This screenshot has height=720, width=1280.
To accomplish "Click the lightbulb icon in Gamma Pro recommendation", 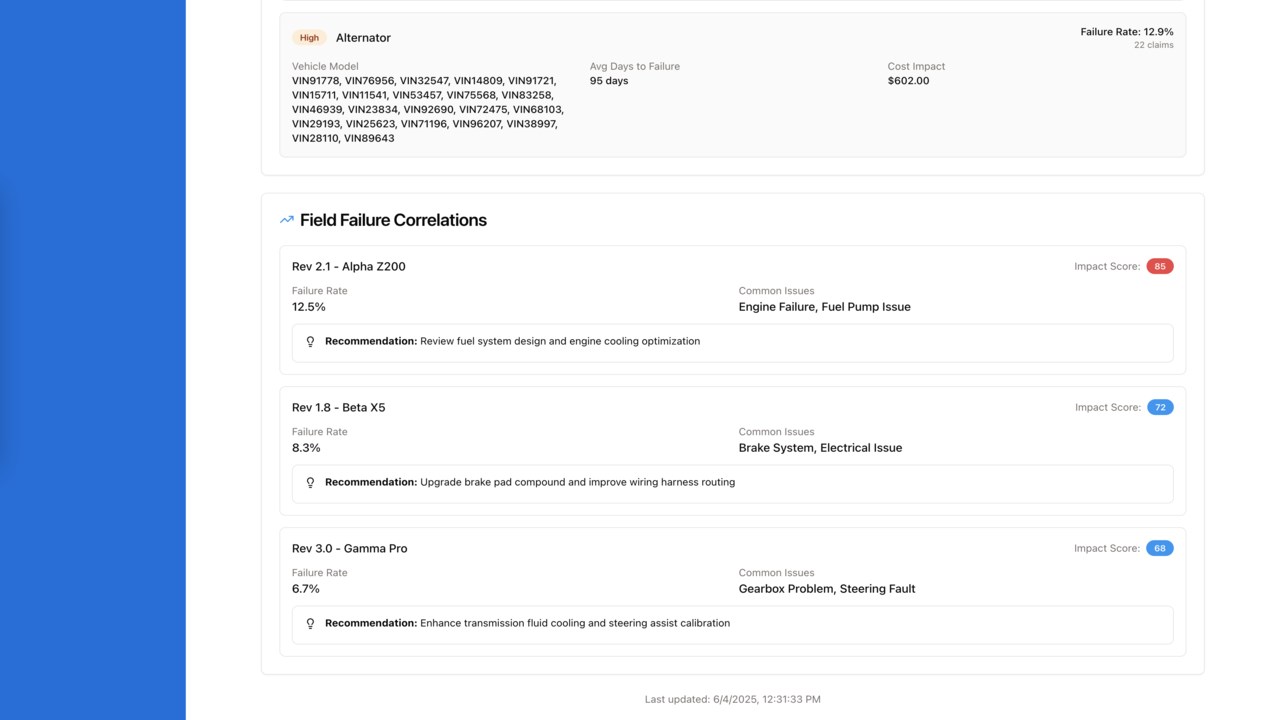I will (310, 624).
